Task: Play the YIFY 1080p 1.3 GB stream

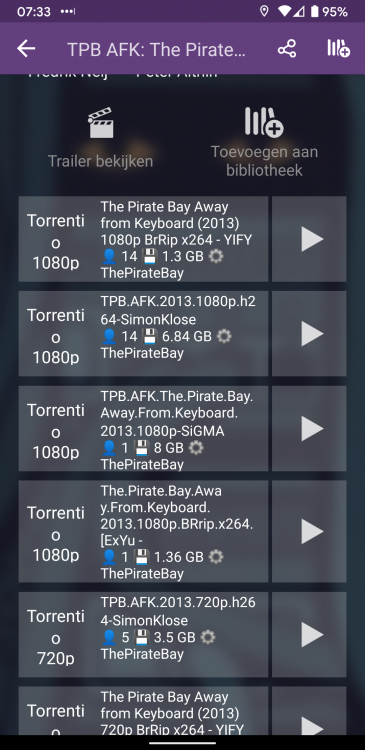Action: point(309,239)
